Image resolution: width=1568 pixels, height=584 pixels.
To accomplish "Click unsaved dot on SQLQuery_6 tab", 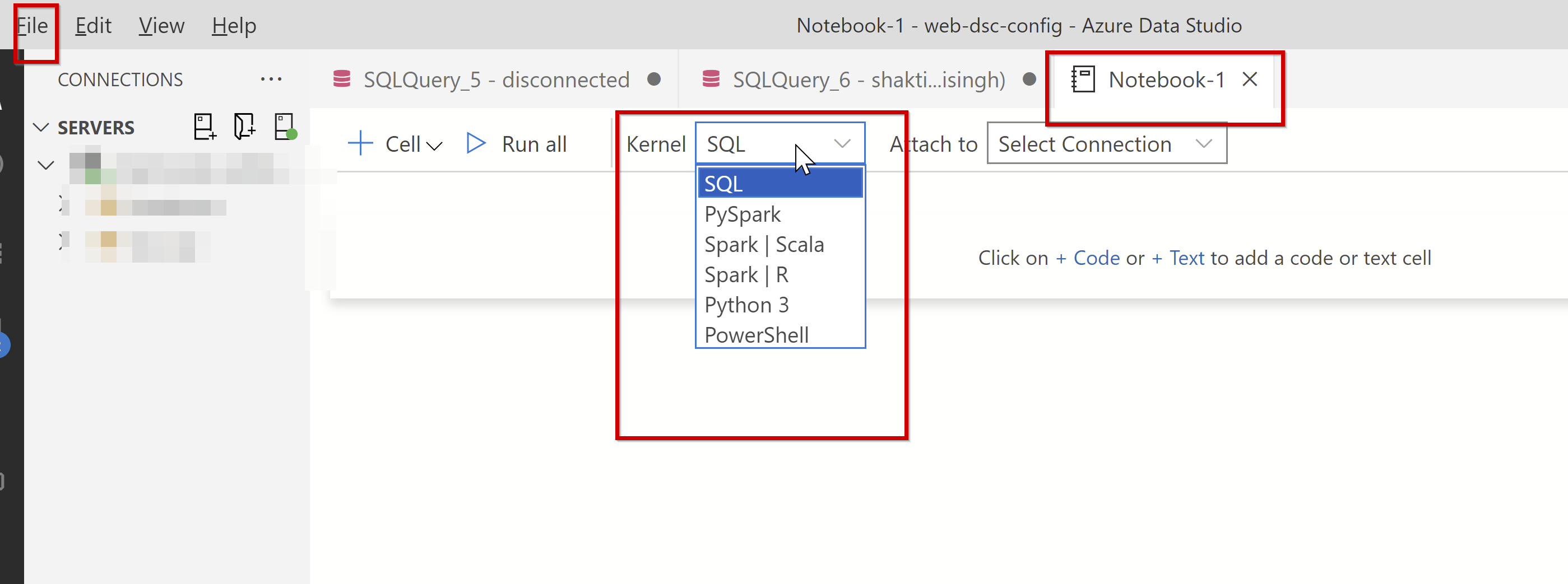I will coord(1029,79).
